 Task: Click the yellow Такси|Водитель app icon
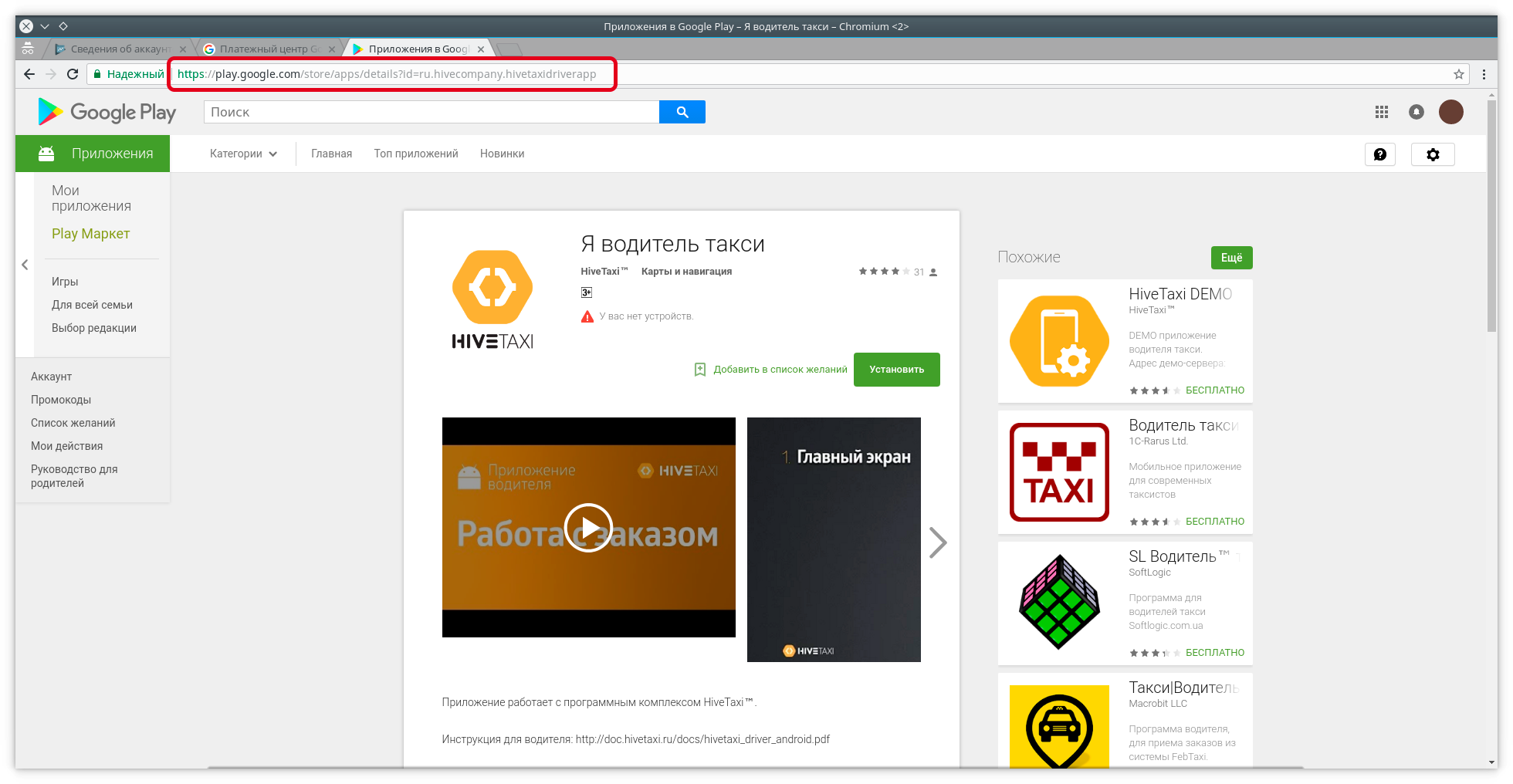pyautogui.click(x=1060, y=726)
